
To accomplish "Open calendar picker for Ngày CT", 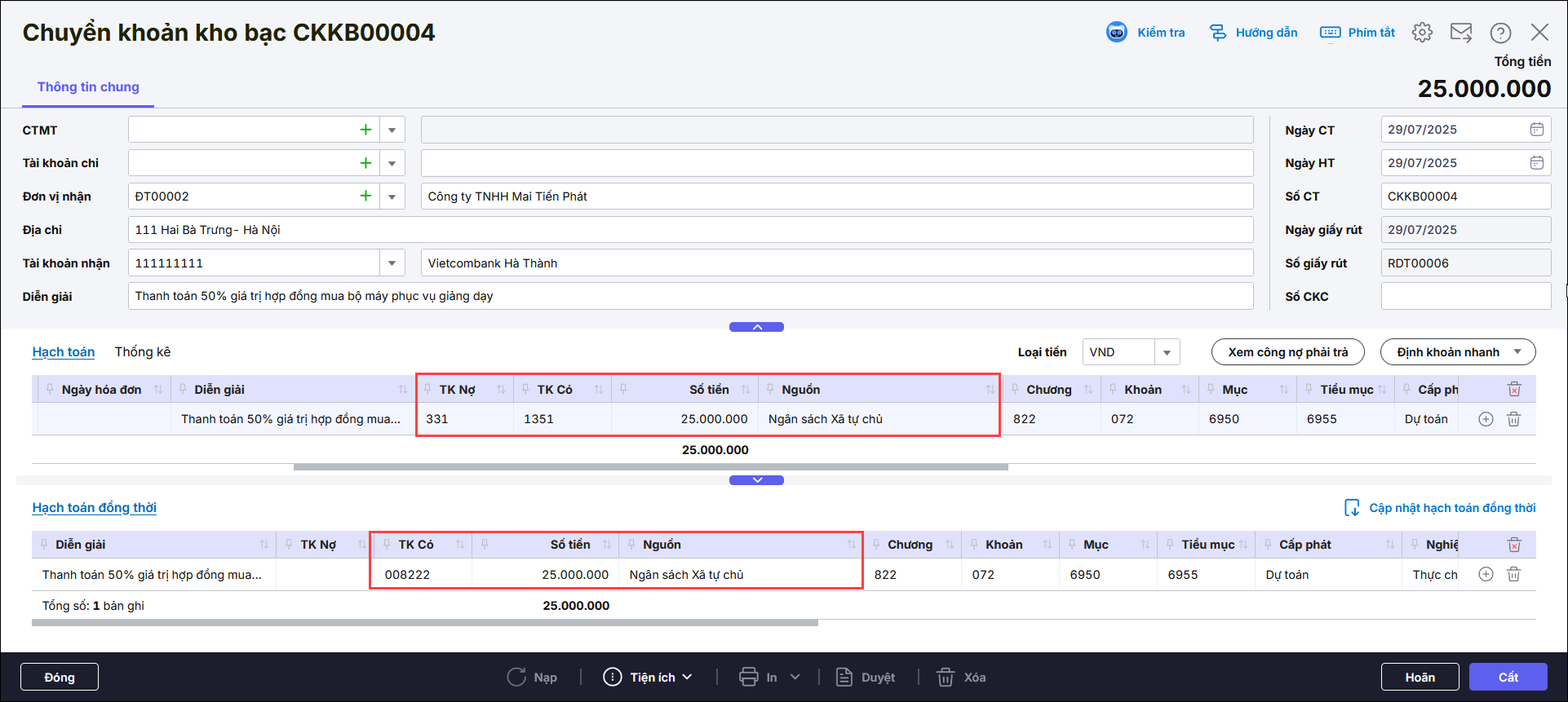I will pyautogui.click(x=1536, y=130).
